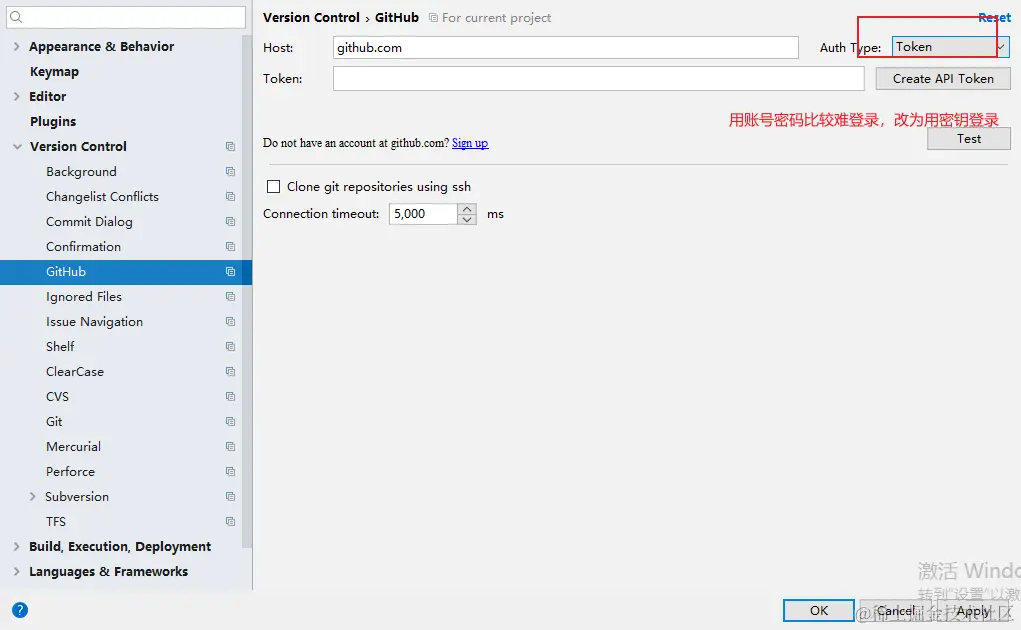Click project-level icon on Issue Navigation row
This screenshot has width=1021, height=630.
pos(230,322)
